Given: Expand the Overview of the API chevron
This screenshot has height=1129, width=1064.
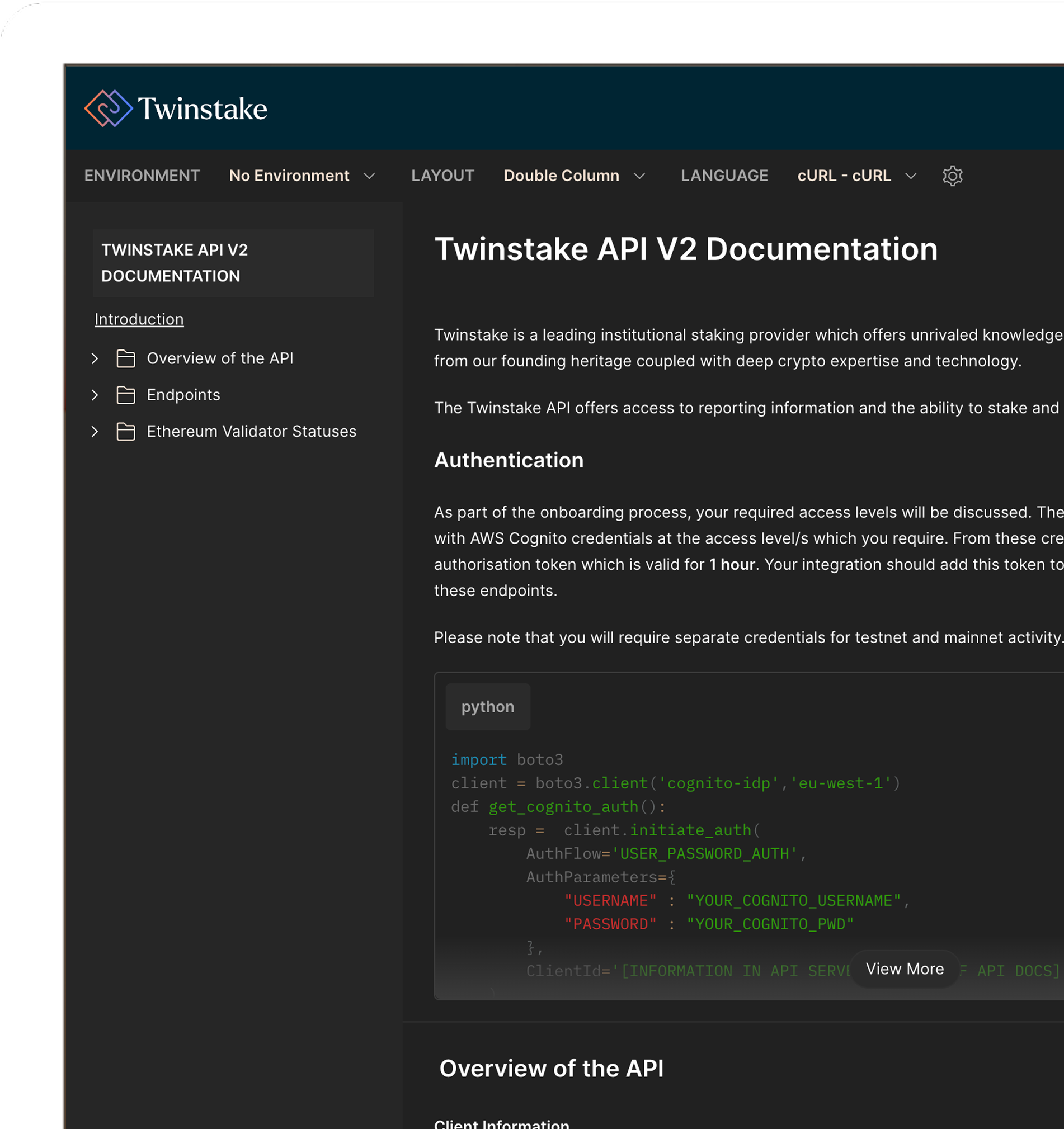Looking at the screenshot, I should [x=95, y=358].
